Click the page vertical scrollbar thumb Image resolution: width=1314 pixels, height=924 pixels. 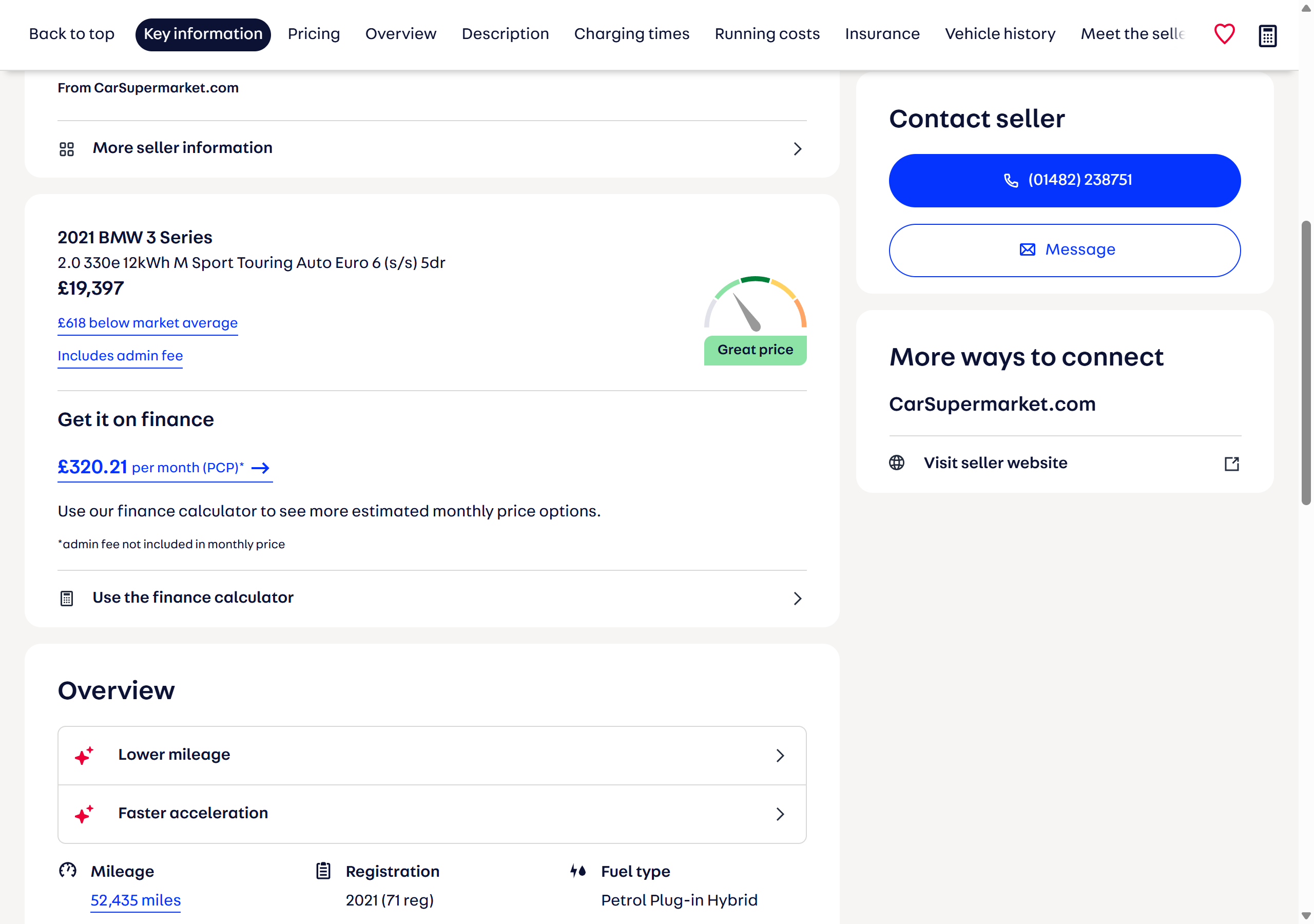click(1306, 362)
